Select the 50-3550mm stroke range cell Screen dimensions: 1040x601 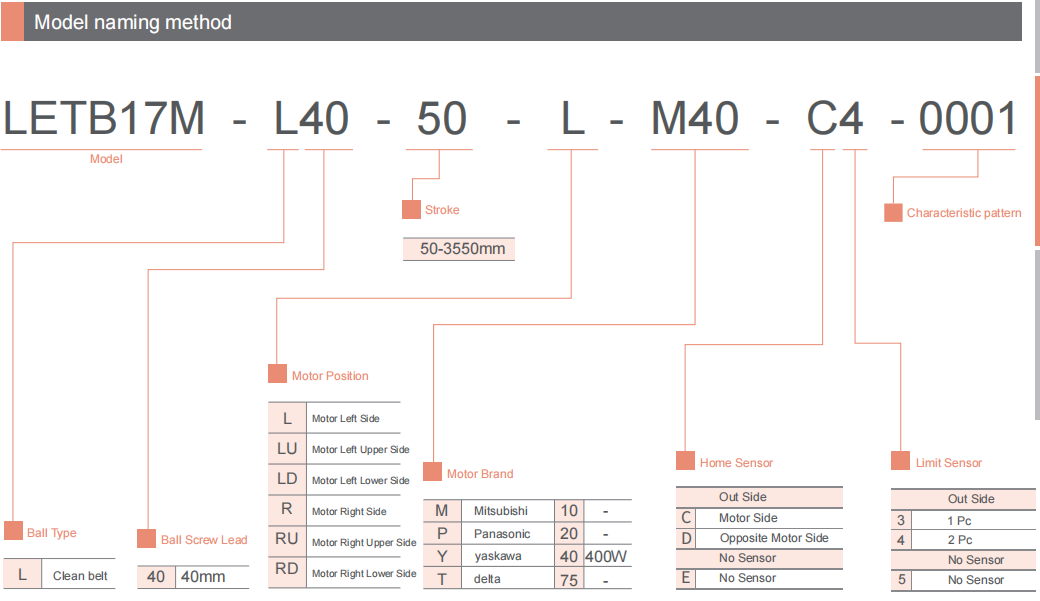click(459, 249)
